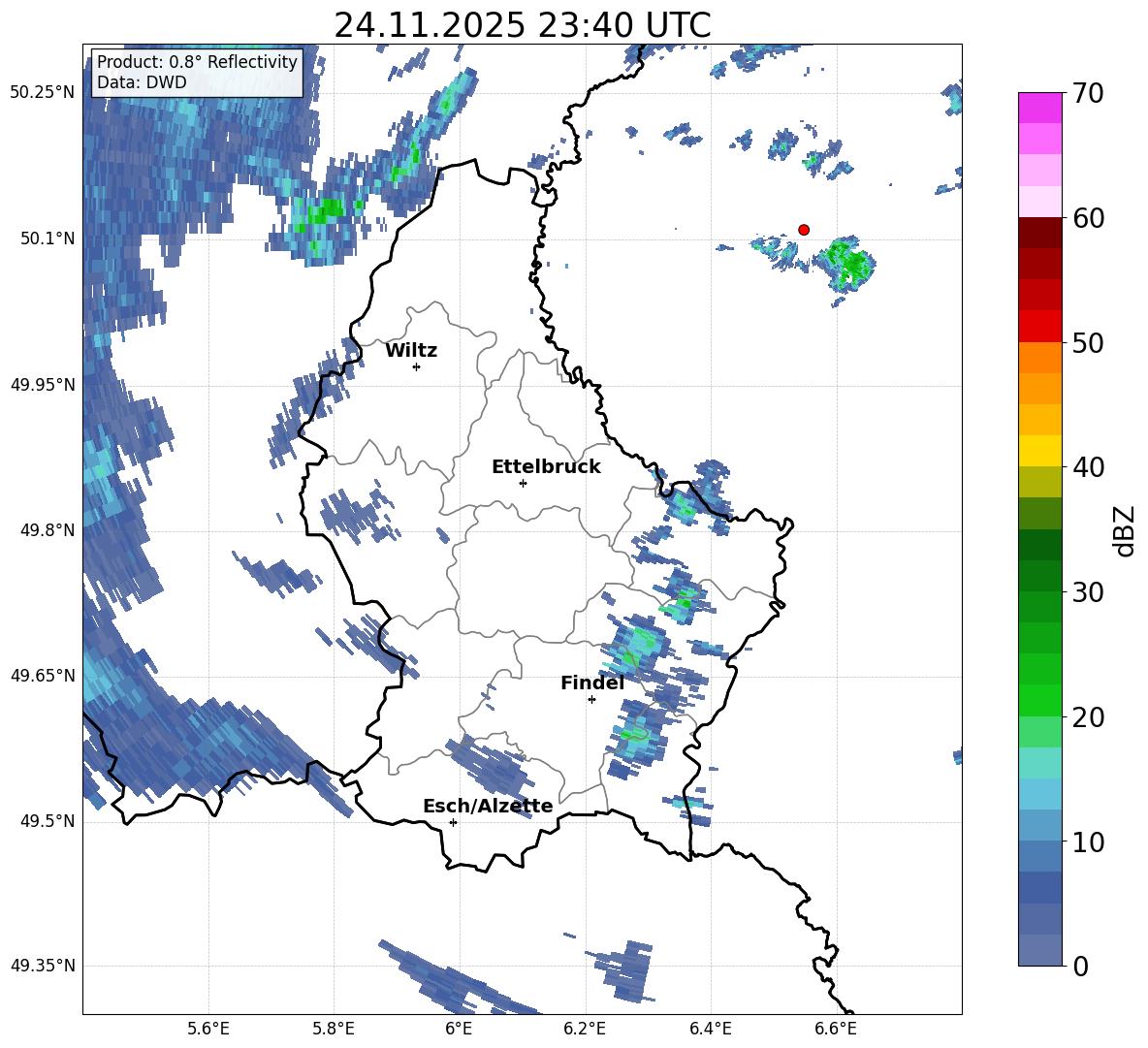The width and height of the screenshot is (1148, 1048).
Task: Click the Esch/Alzette location cross marker
Action: tap(453, 822)
